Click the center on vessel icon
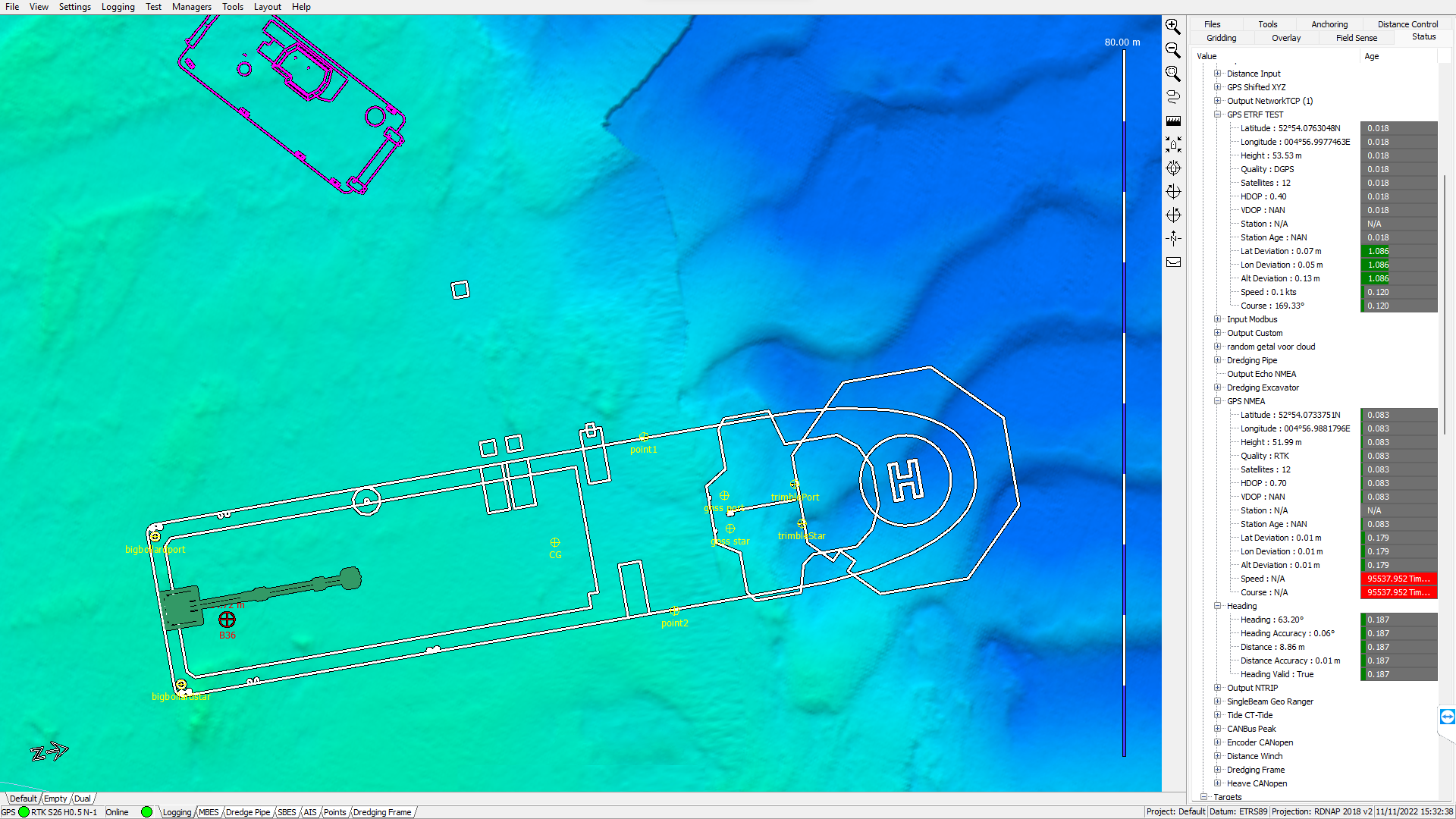Viewport: 1456px width, 819px height. click(1173, 145)
